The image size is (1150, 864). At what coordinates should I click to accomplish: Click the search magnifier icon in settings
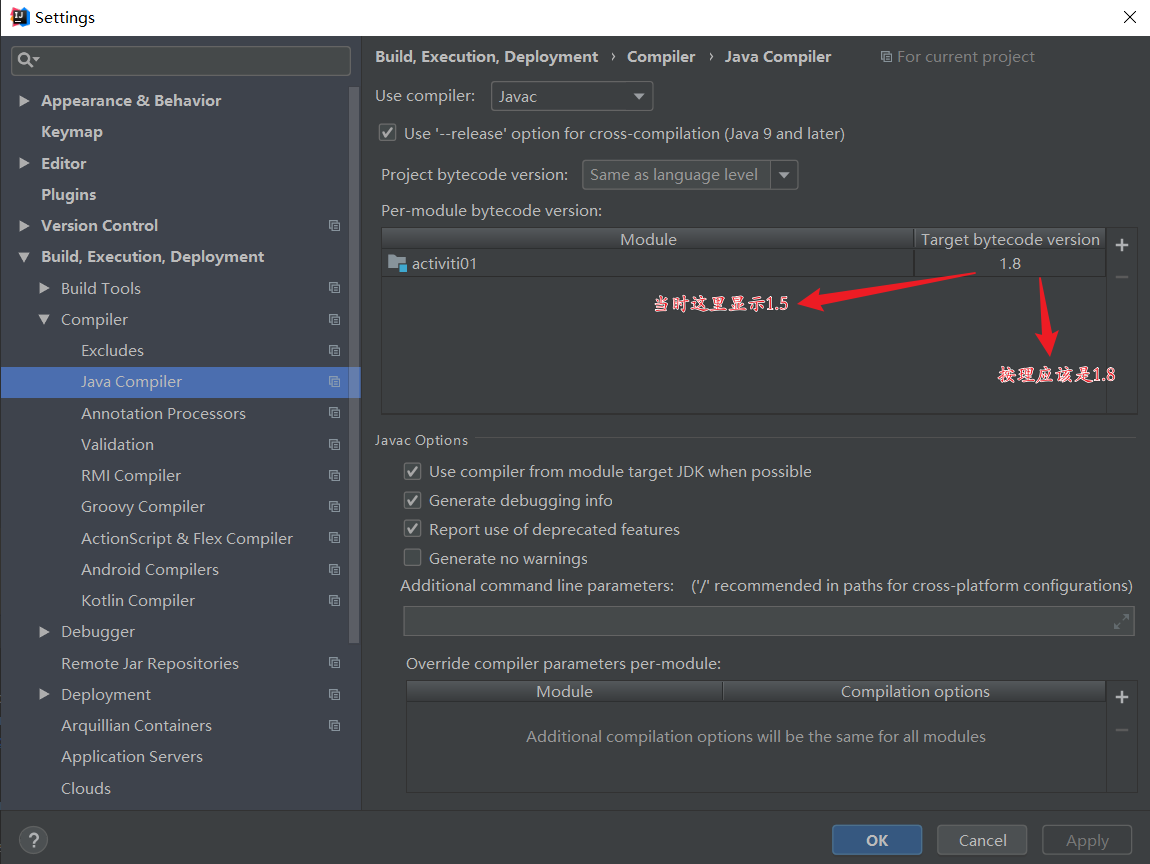[x=26, y=60]
